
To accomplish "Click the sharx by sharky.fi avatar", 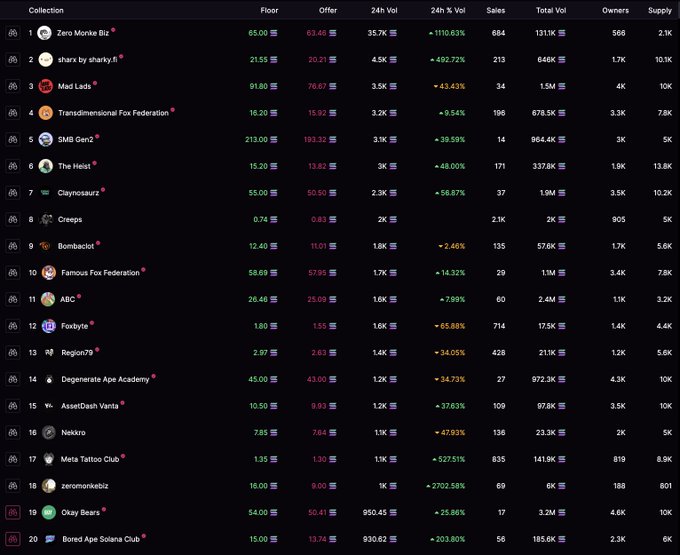I will pyautogui.click(x=46, y=59).
